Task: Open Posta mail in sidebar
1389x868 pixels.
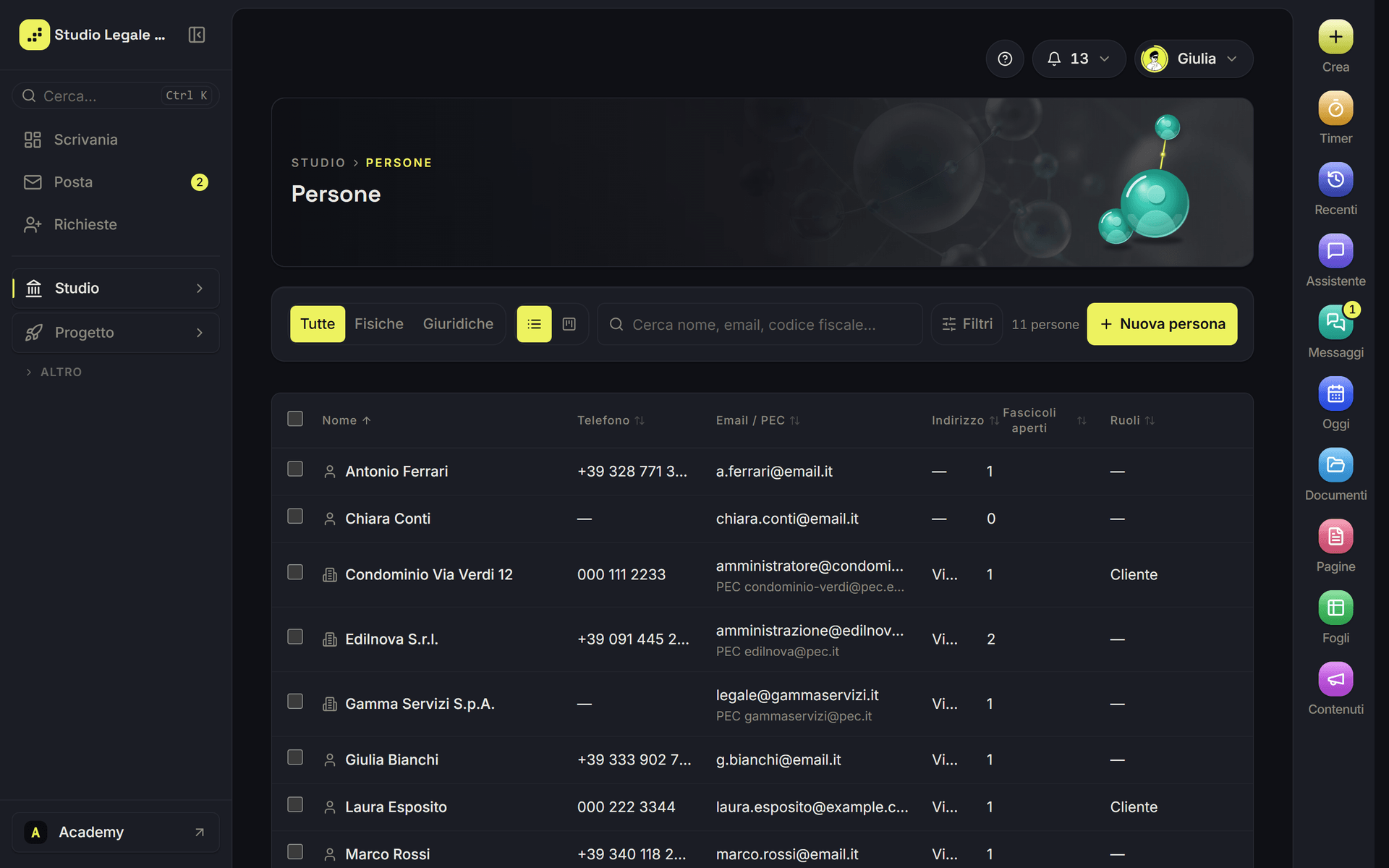Action: coord(116,182)
